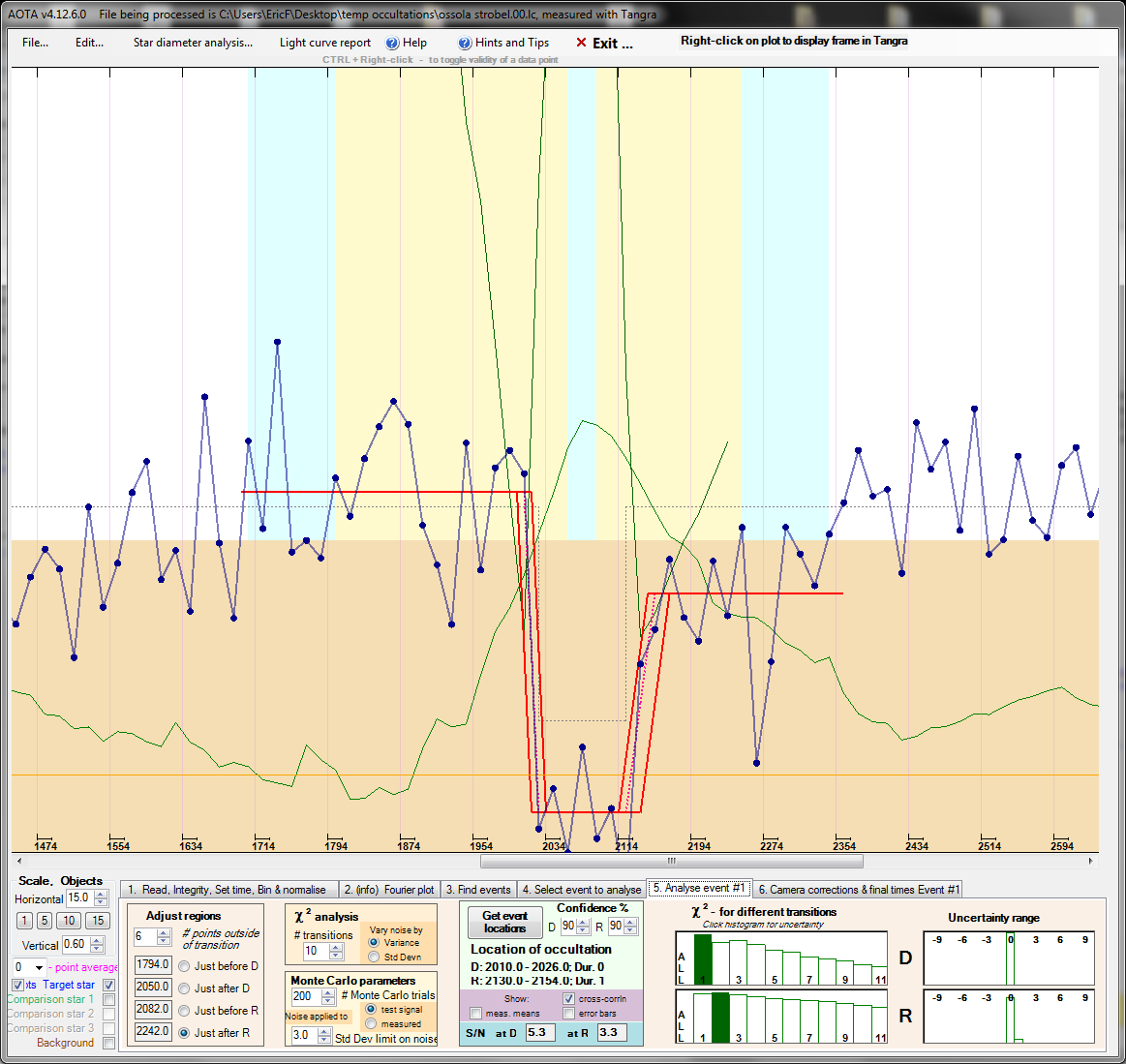Click the red X Exit icon

(581, 43)
